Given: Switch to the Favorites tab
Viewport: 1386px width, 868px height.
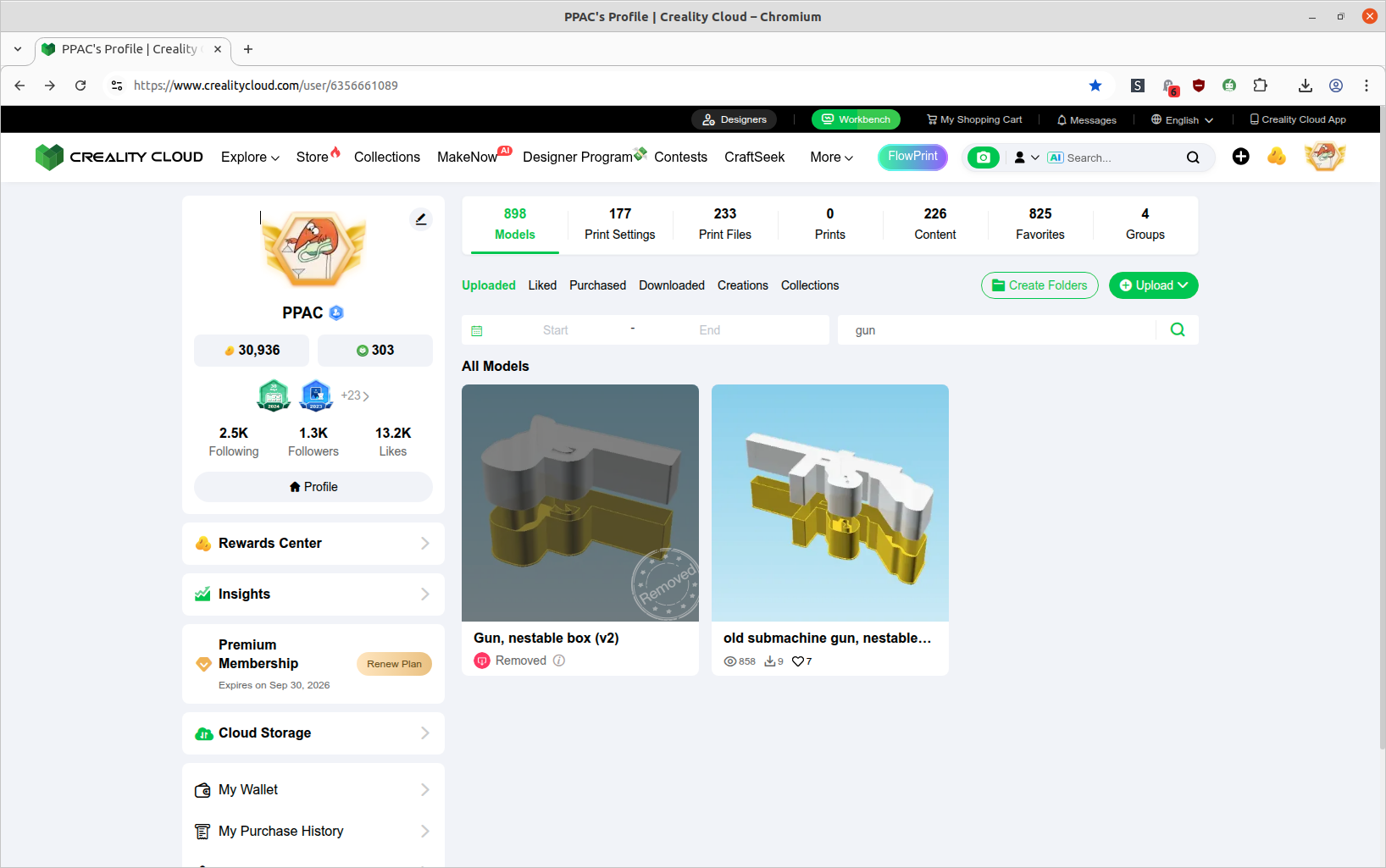Looking at the screenshot, I should tap(1040, 224).
